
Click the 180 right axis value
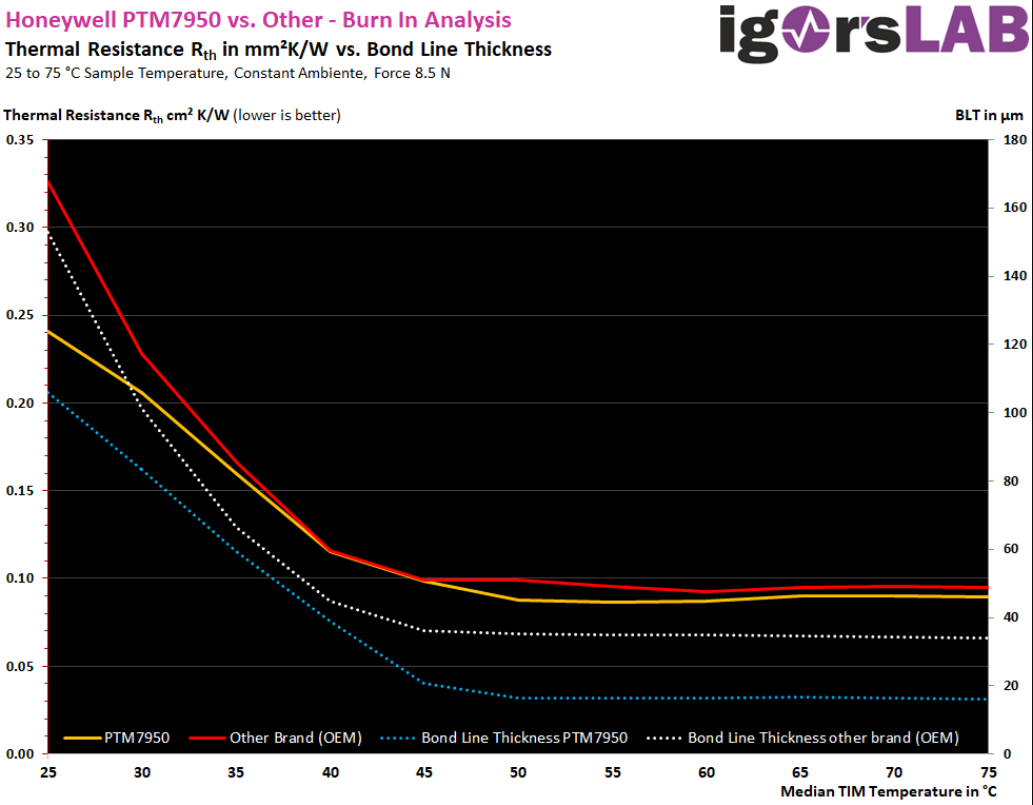point(1015,140)
